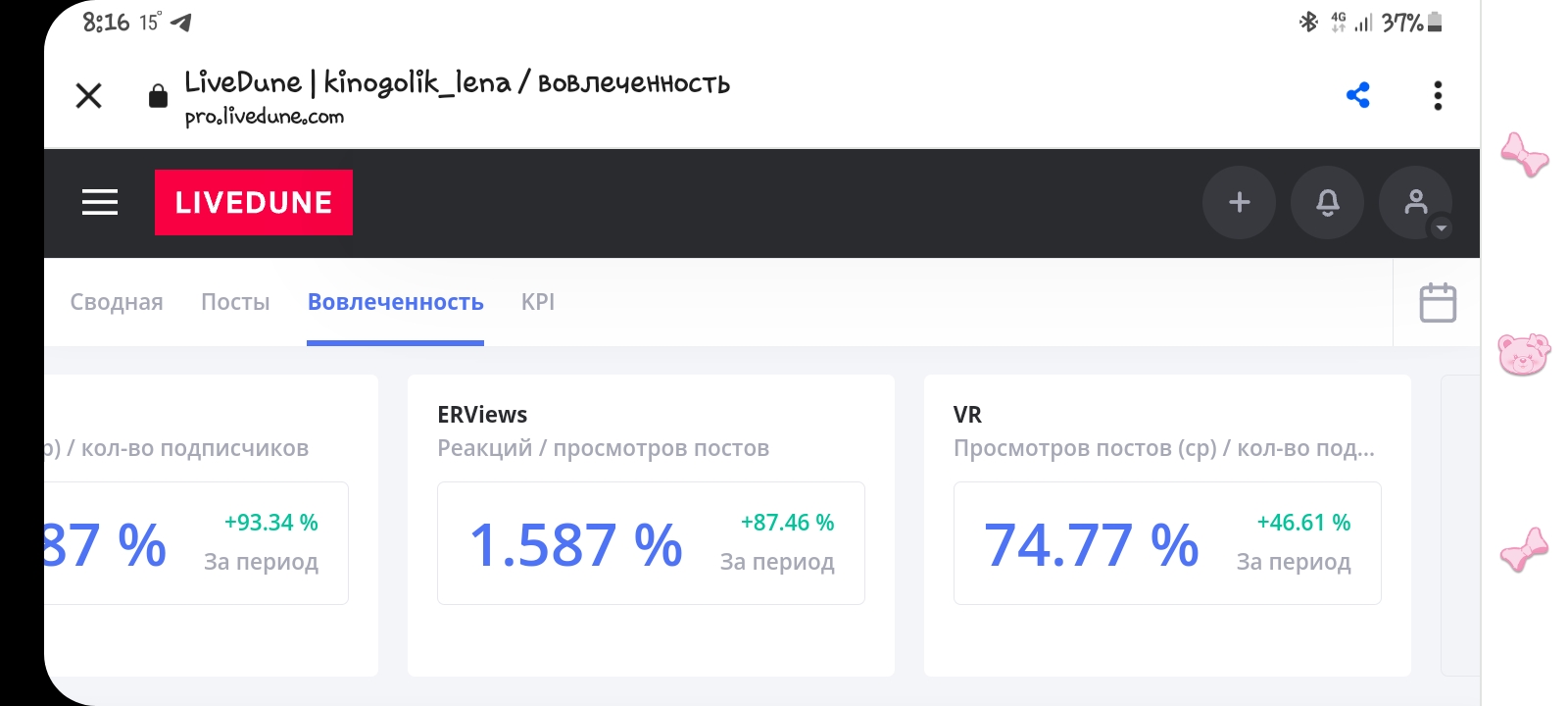Viewport: 1568px width, 706px height.
Task: Switch to the Посты tab
Action: [x=235, y=302]
